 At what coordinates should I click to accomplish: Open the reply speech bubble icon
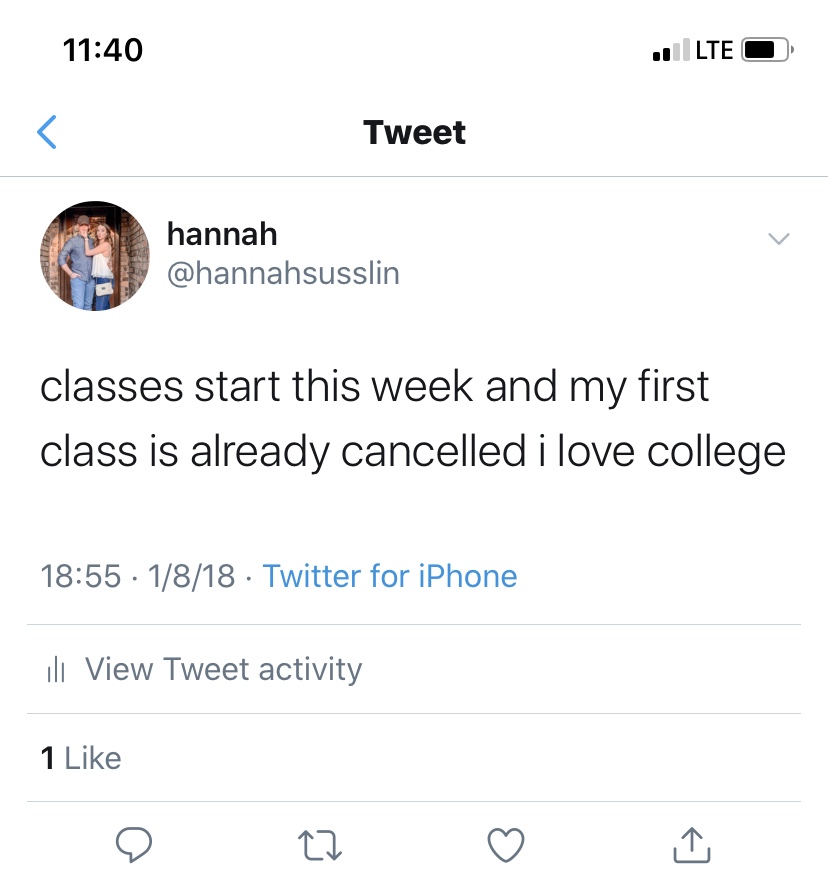134,844
